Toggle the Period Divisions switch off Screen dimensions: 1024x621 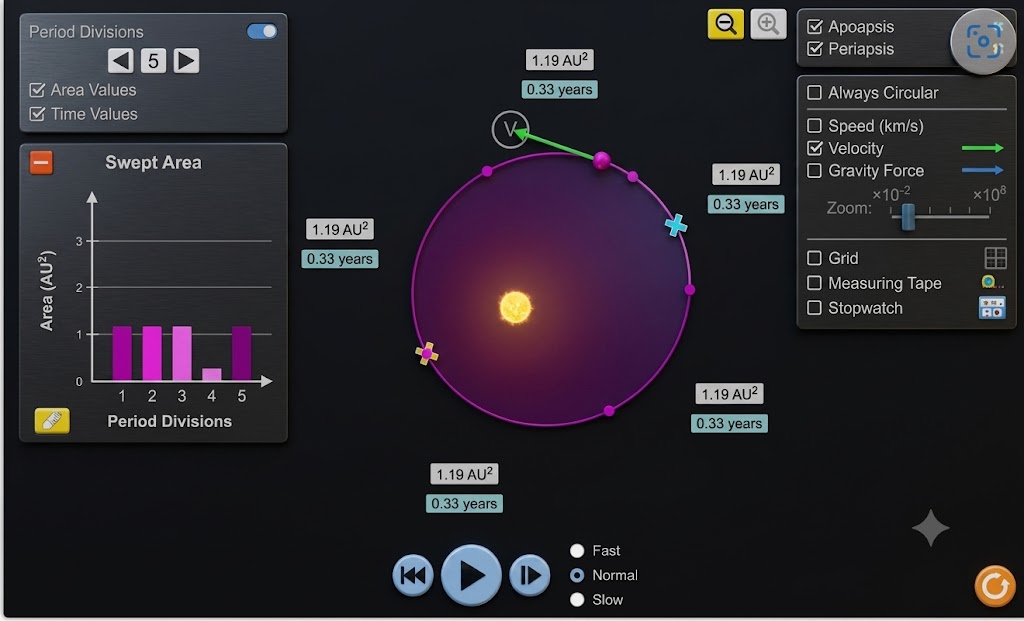tap(262, 31)
